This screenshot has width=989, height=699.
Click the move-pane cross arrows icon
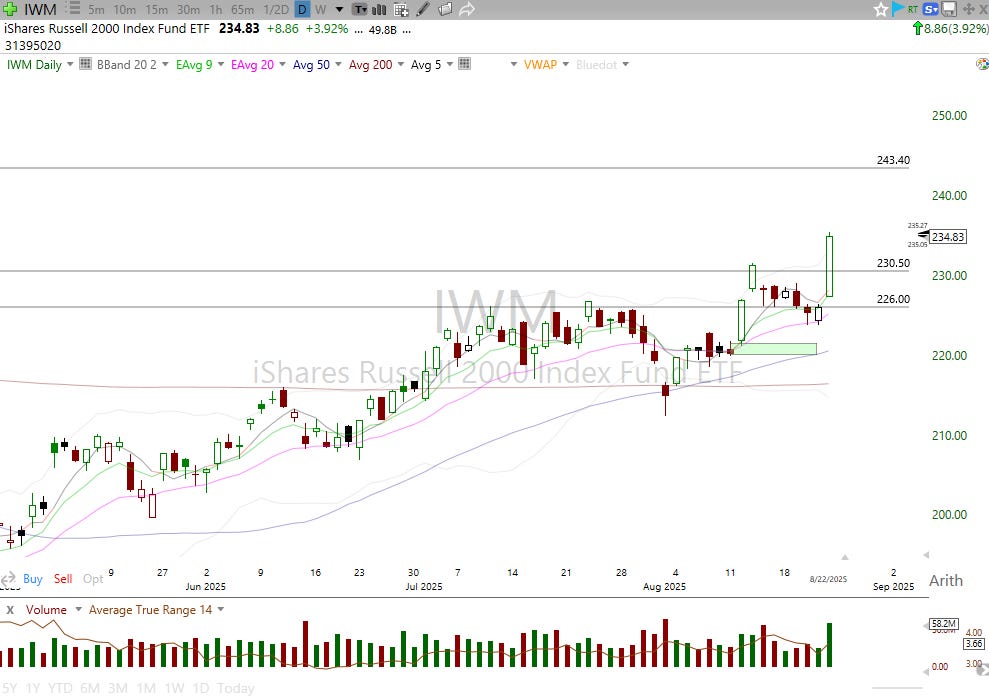tap(968, 9)
